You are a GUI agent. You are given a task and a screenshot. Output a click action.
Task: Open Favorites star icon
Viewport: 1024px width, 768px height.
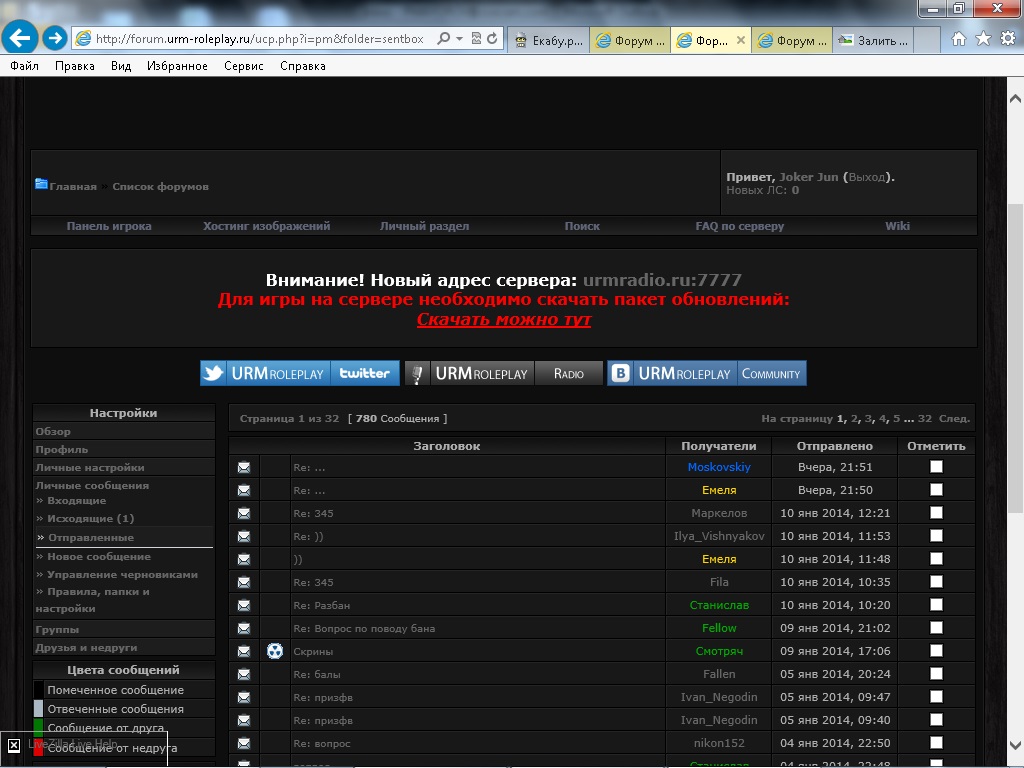coord(983,39)
